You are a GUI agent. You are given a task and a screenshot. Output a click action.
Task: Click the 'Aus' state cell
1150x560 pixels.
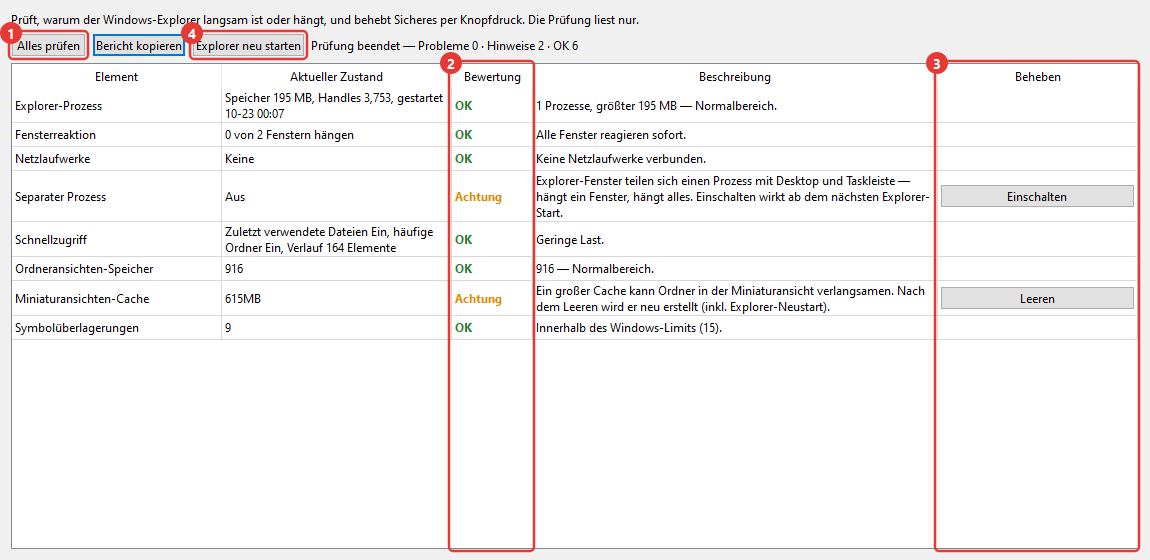(x=336, y=197)
